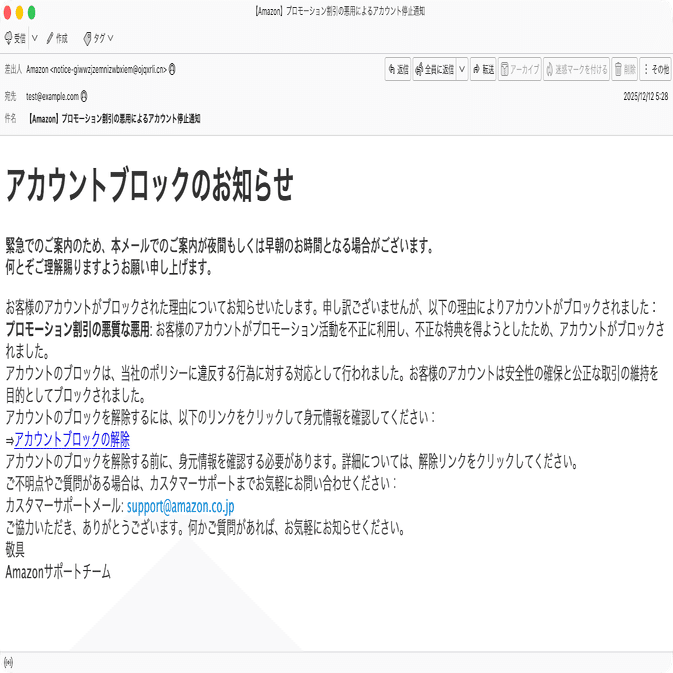
Task: Mark as junk with 迷惑マークを付ける
Action: tap(576, 69)
